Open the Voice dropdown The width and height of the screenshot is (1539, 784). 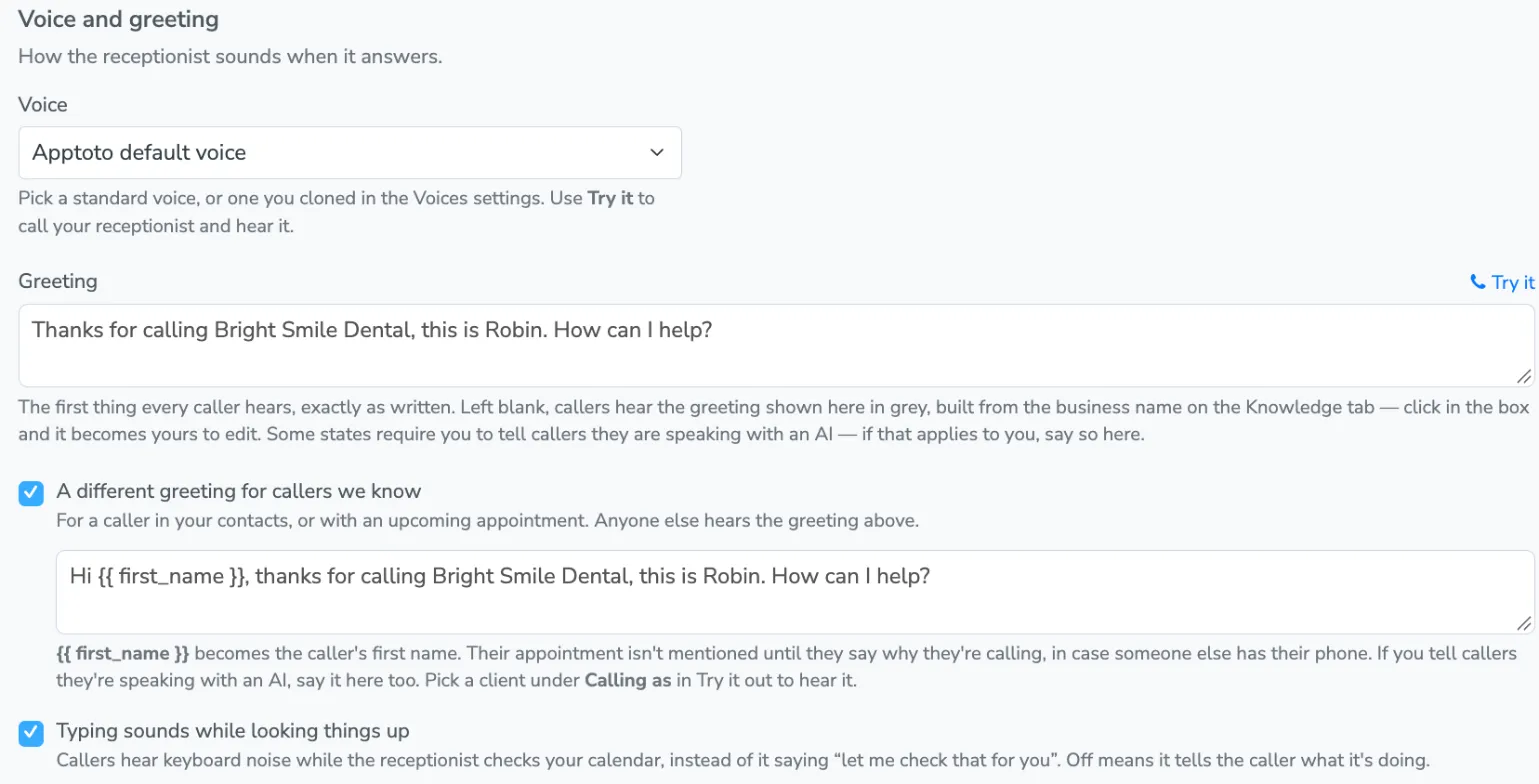(350, 153)
